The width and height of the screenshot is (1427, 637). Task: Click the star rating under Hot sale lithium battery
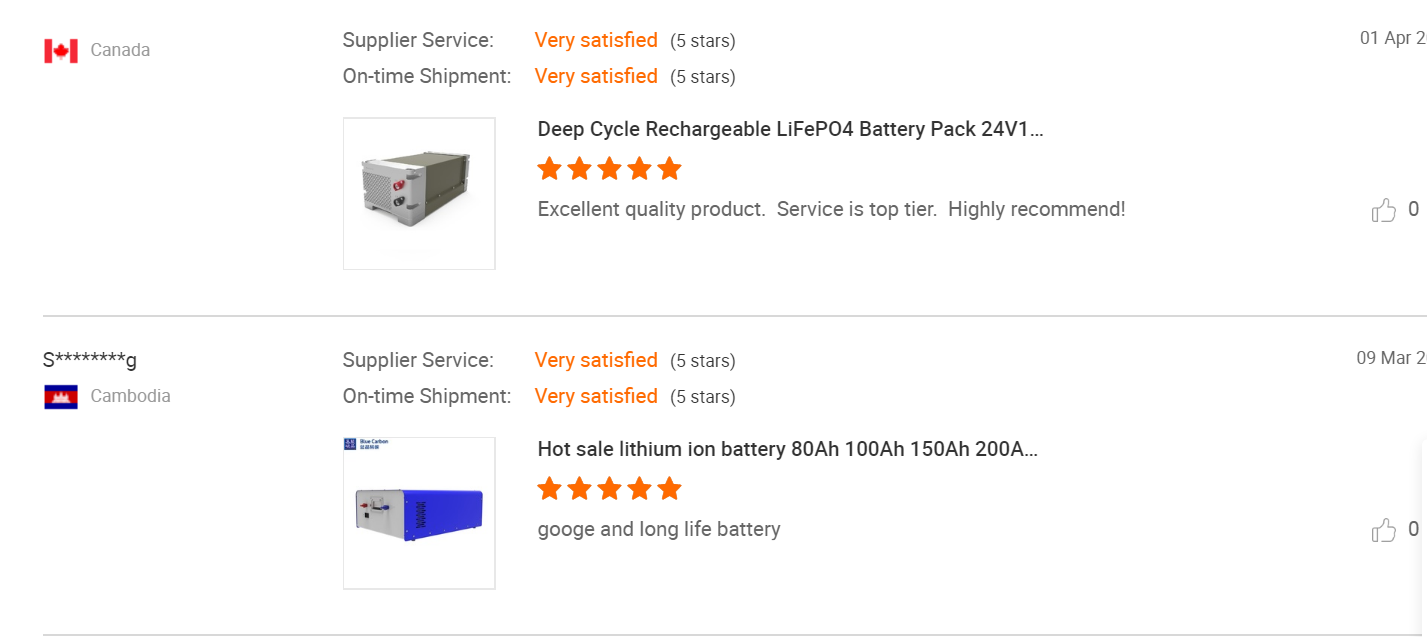609,489
